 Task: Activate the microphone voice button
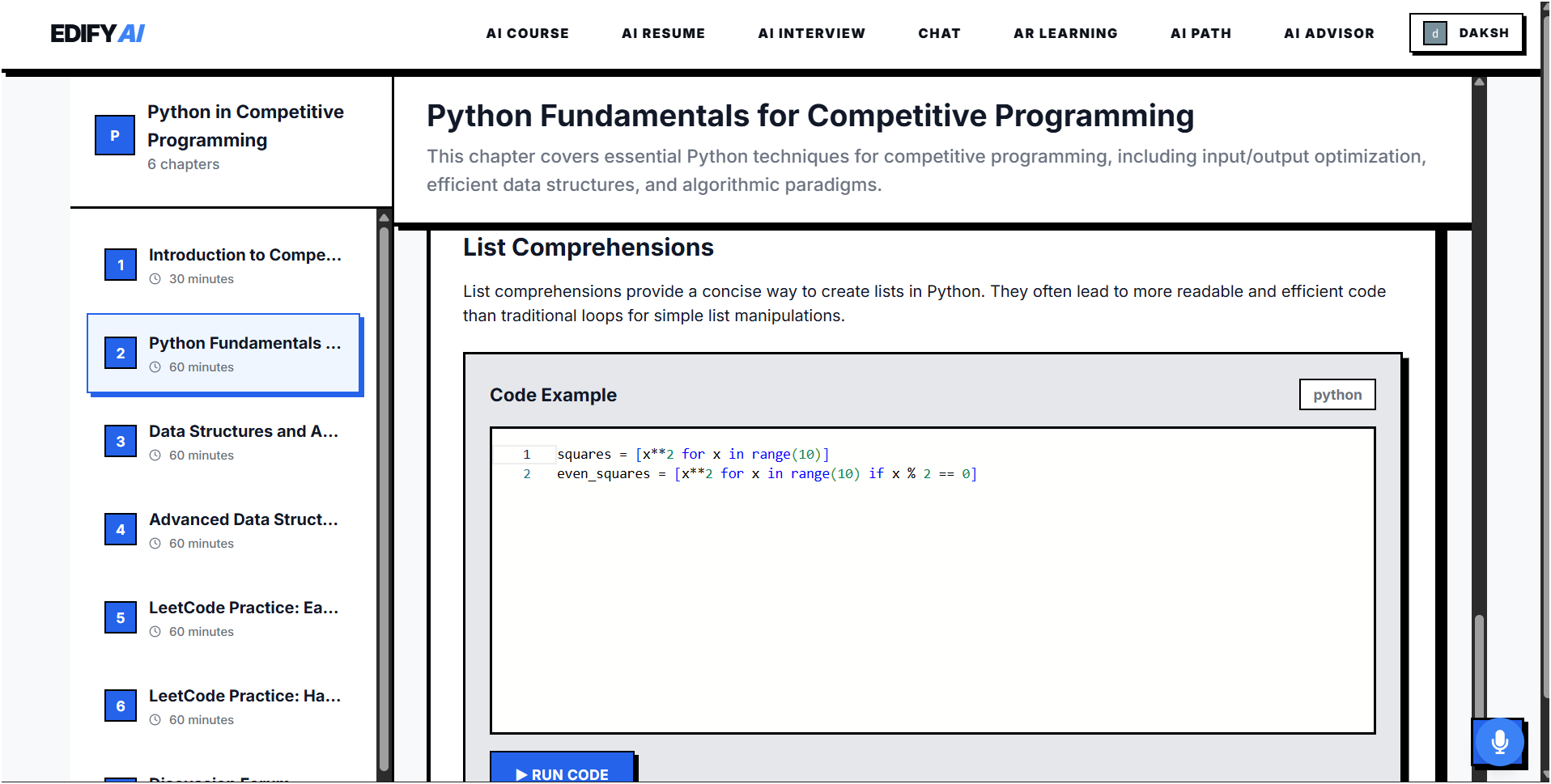(x=1499, y=741)
